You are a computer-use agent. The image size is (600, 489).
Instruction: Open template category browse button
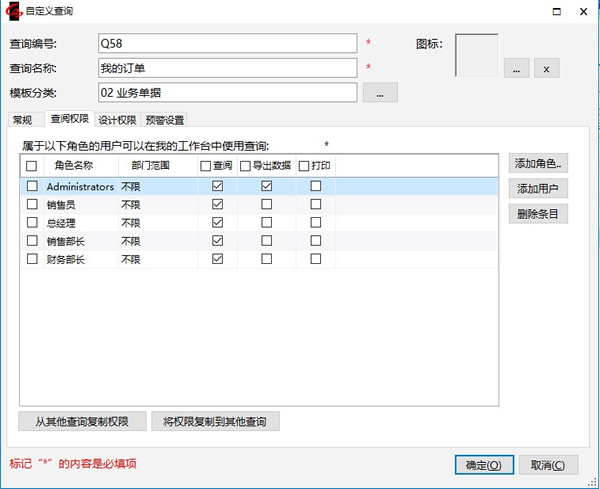pyautogui.click(x=380, y=93)
